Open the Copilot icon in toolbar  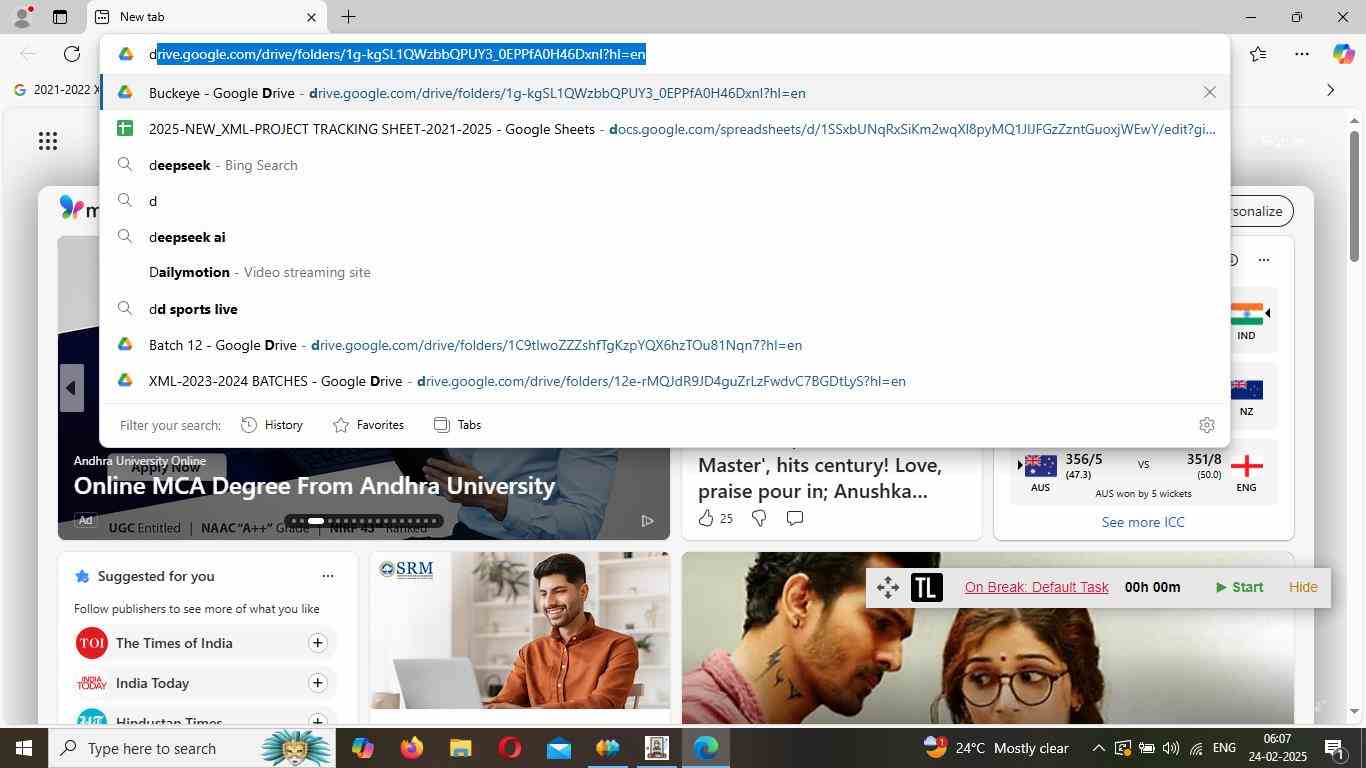[1343, 54]
